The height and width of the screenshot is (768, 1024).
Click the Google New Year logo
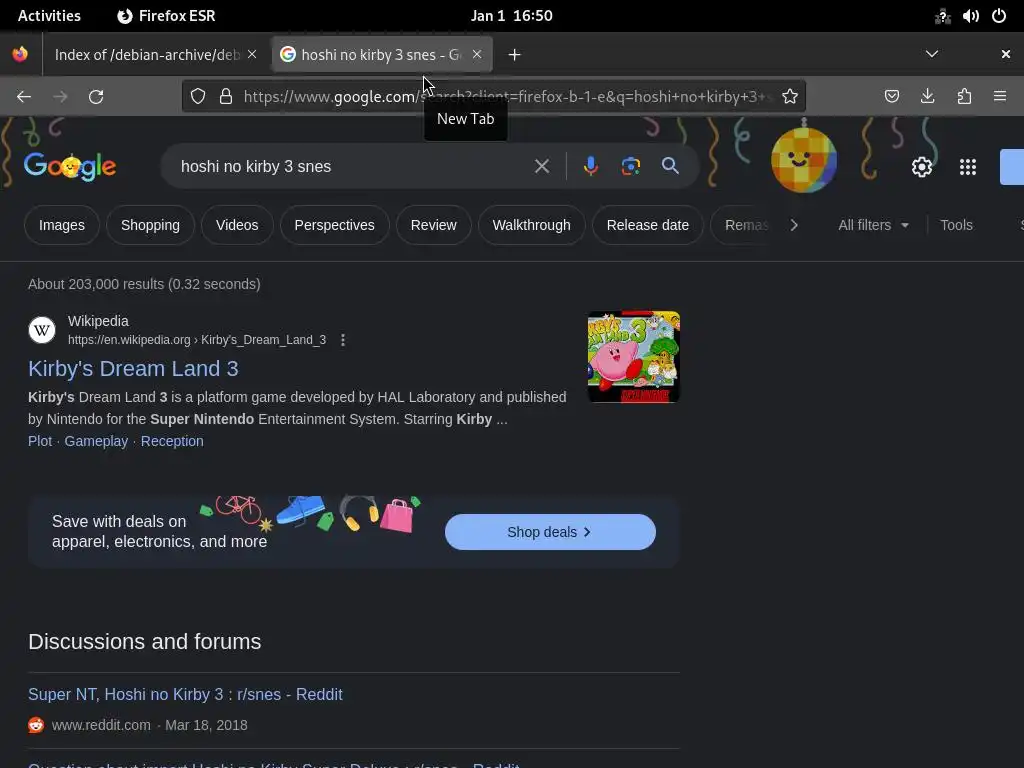[x=70, y=167]
